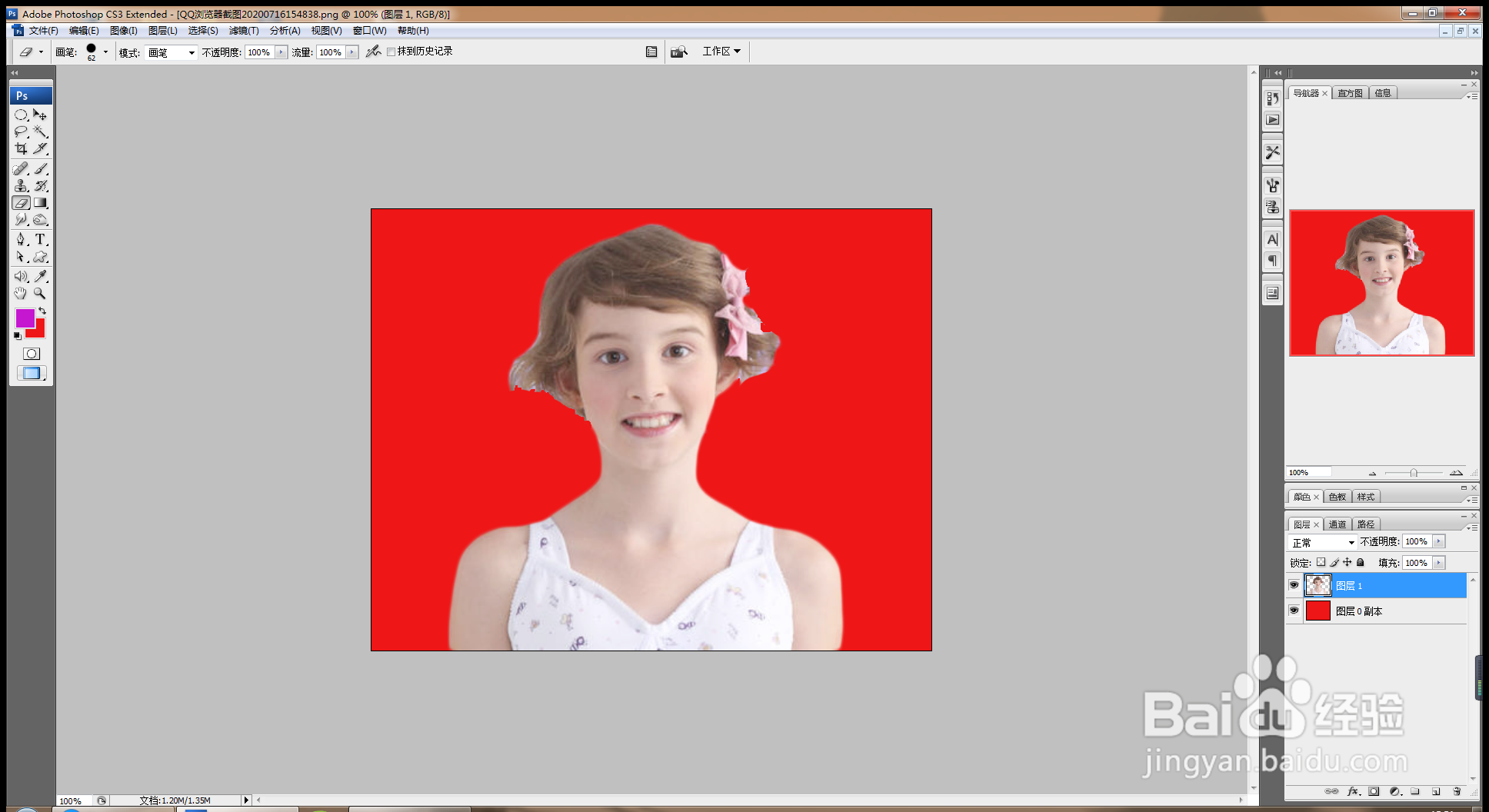Click the delete layer trash icon

(x=1456, y=791)
